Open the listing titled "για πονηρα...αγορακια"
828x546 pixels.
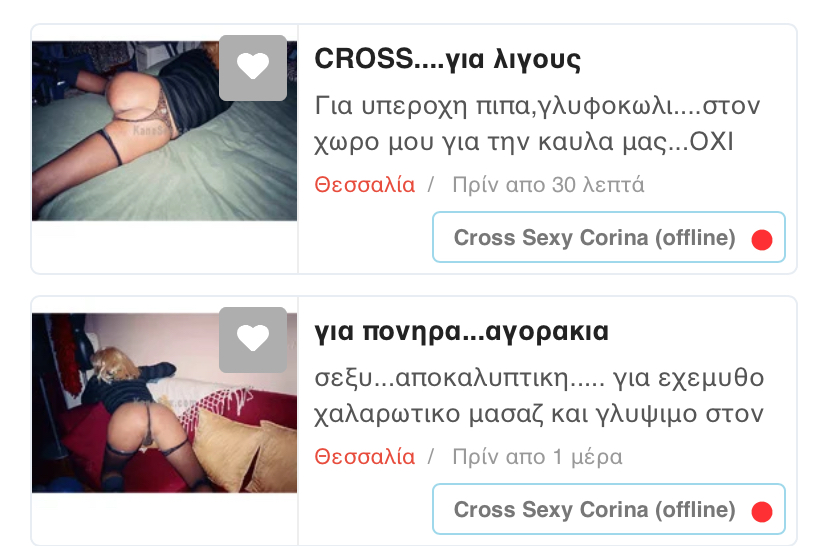461,332
